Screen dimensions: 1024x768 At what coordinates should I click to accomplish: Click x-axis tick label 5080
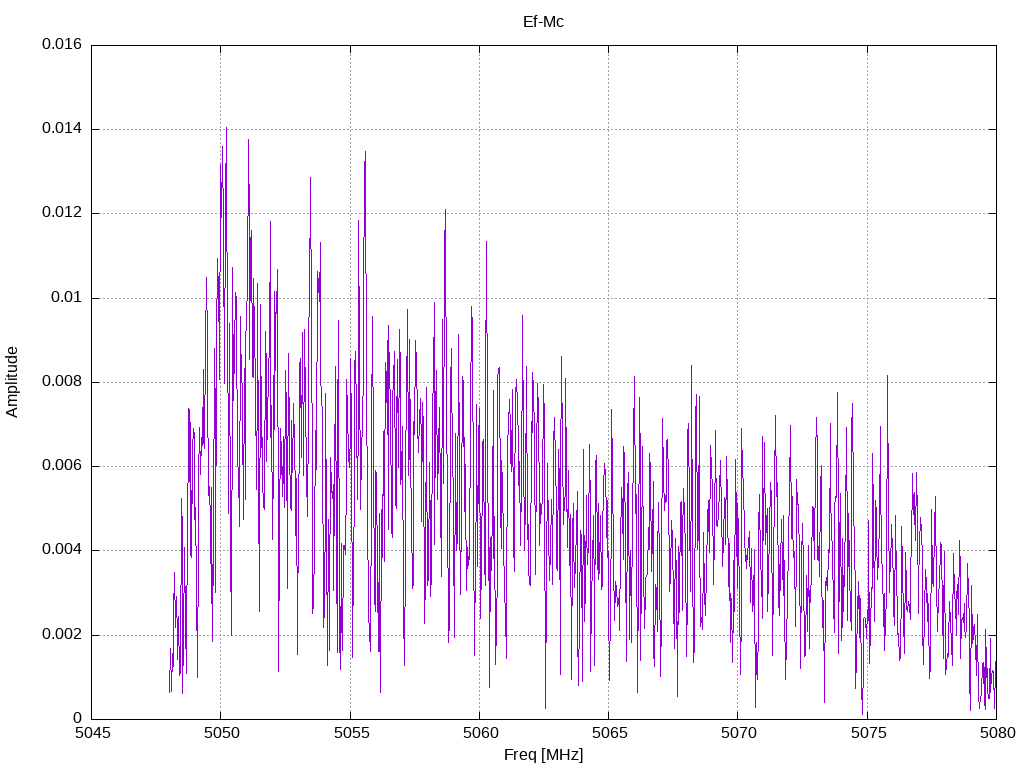[998, 733]
